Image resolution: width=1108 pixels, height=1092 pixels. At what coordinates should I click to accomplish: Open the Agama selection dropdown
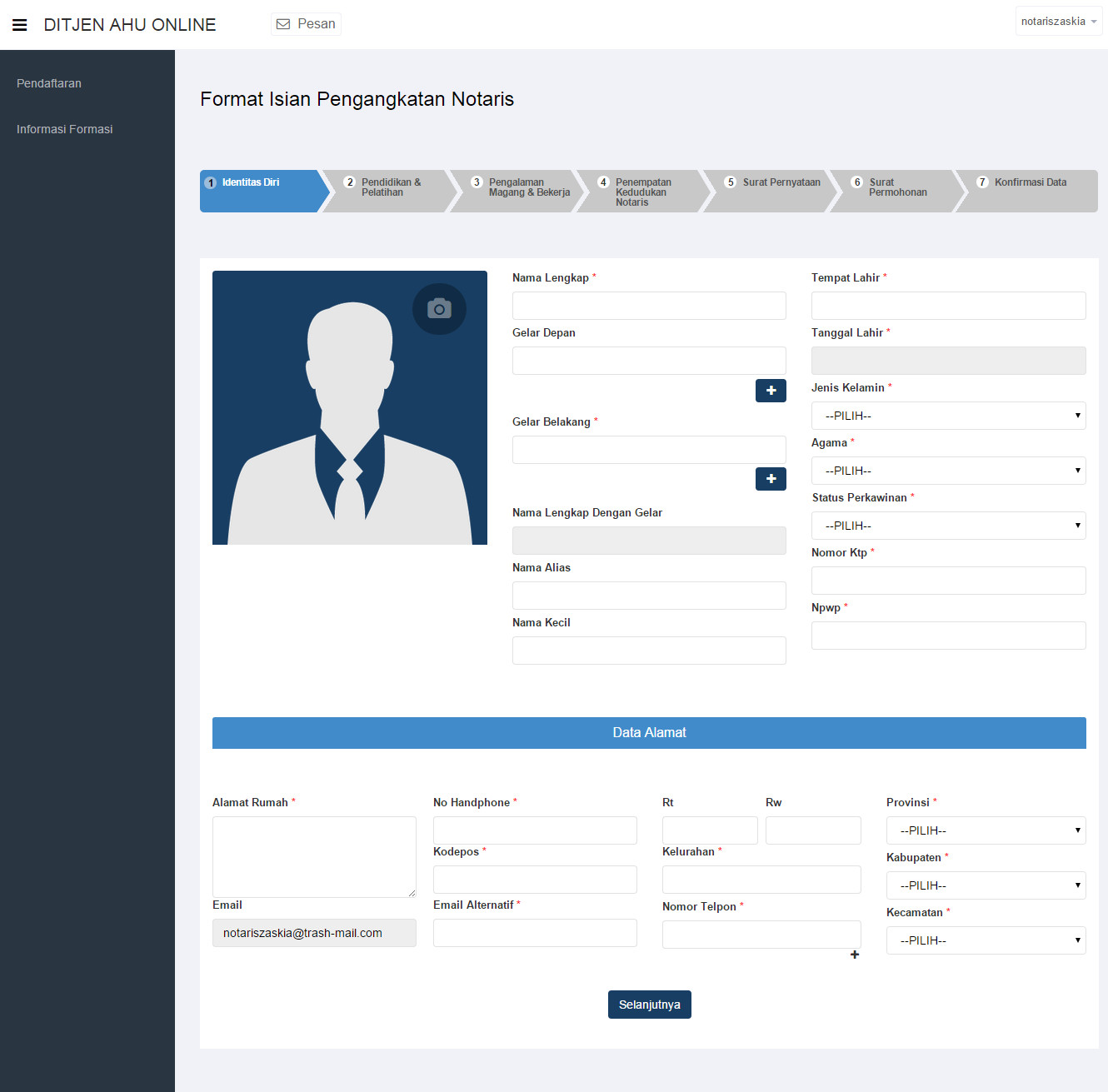pyautogui.click(x=948, y=471)
